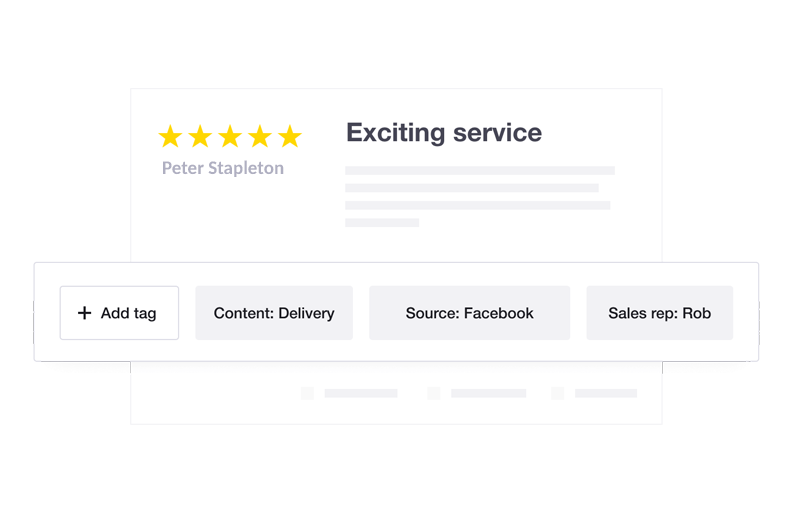The height and width of the screenshot is (512, 800).
Task: Click the plus icon in Add tag
Action: click(x=84, y=313)
